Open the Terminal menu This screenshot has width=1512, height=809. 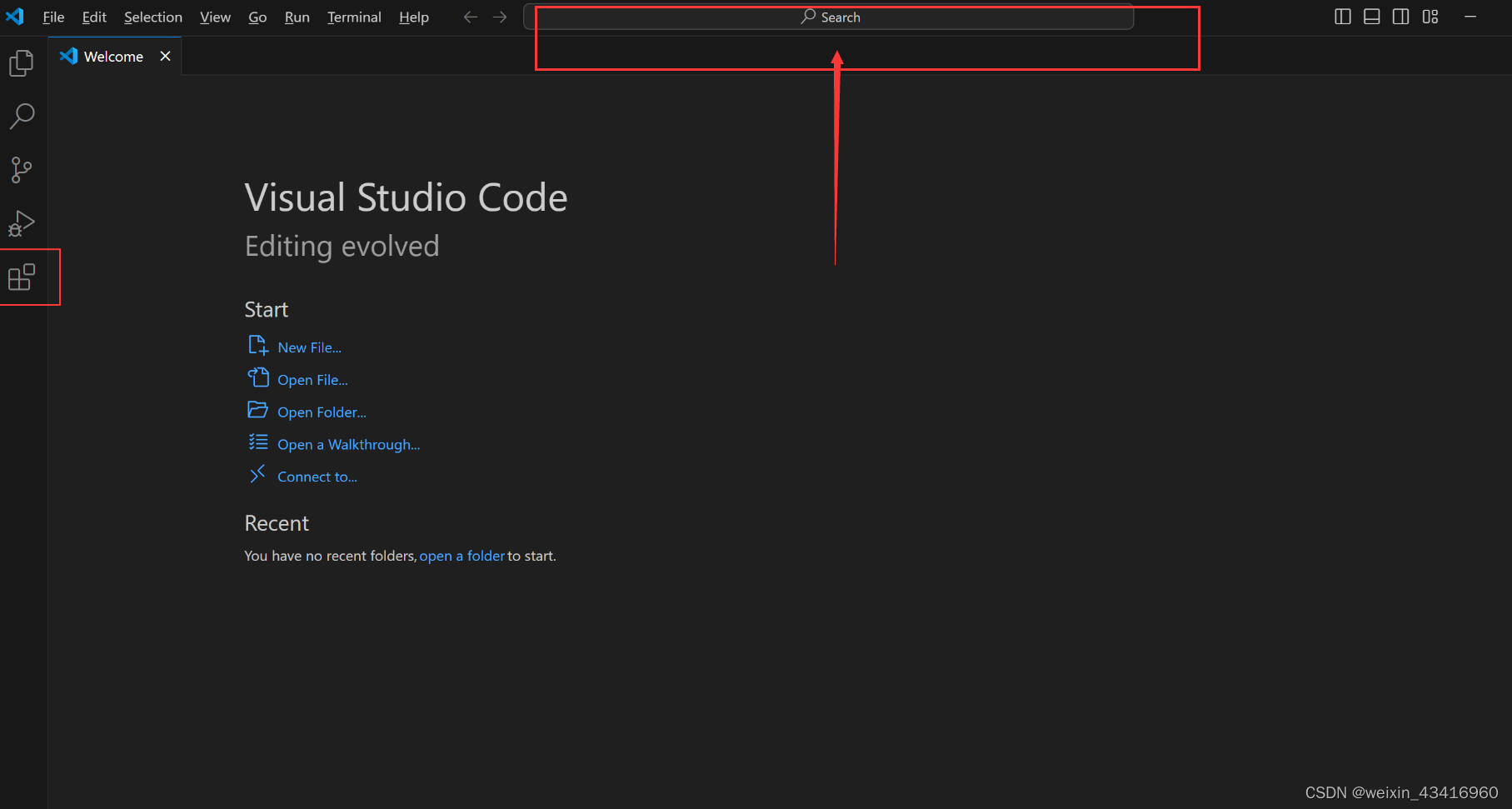point(354,17)
